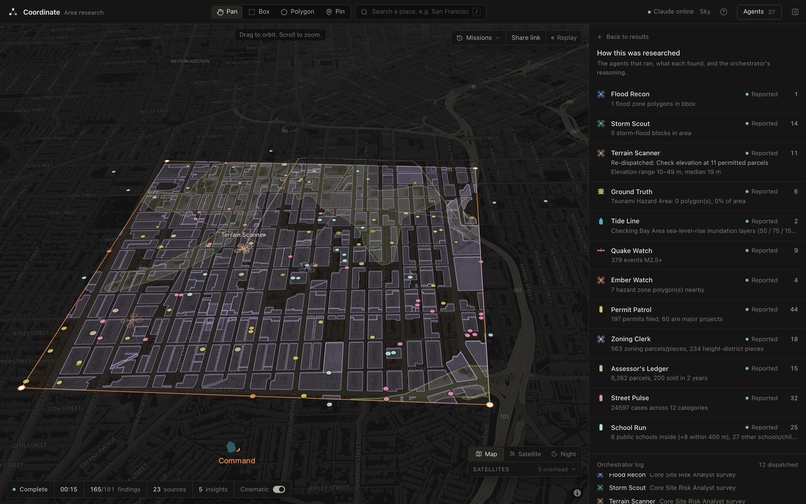Select the Pin tool
The height and width of the screenshot is (504, 806).
click(335, 12)
